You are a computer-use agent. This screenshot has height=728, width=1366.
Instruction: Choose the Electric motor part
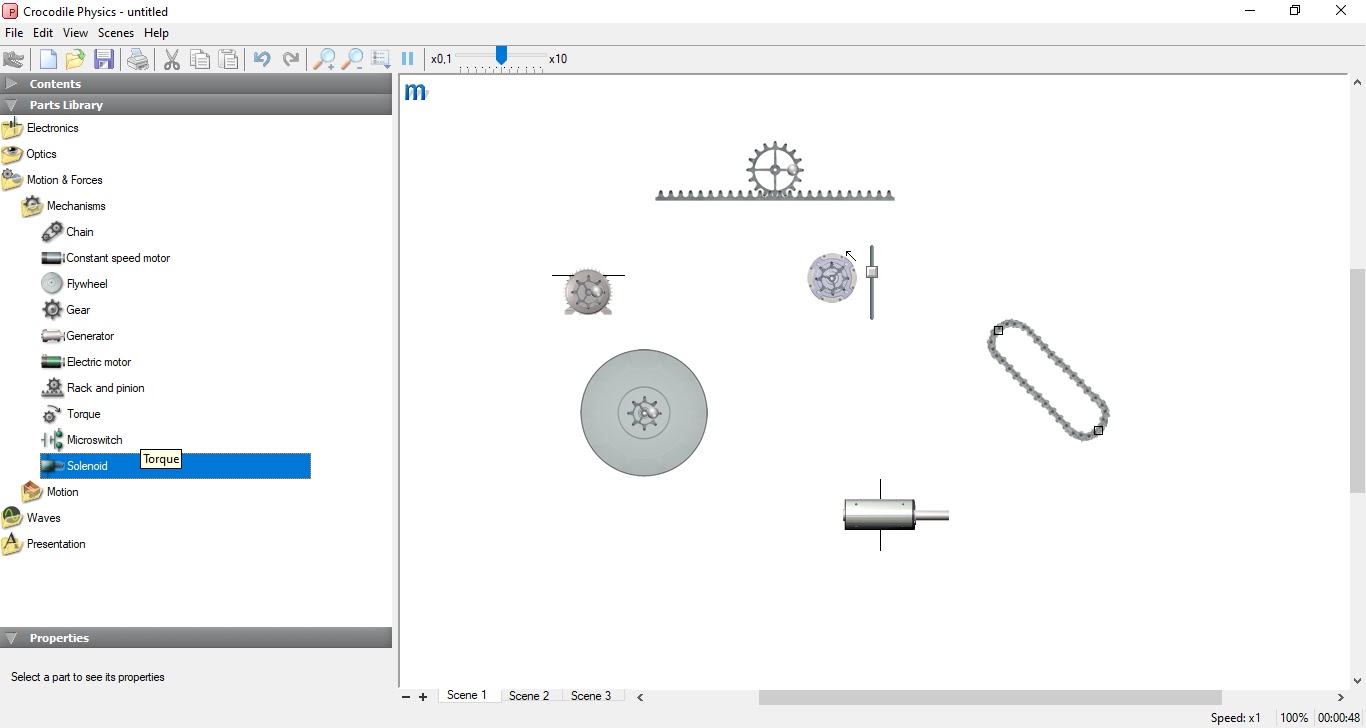point(87,362)
